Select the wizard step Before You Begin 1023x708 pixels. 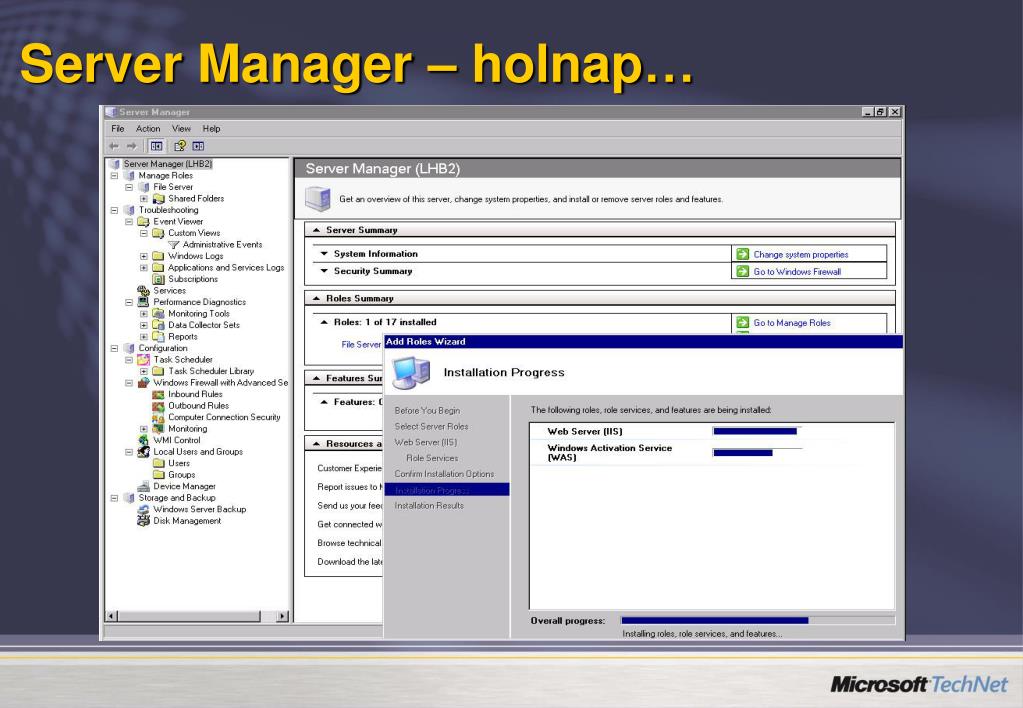[x=427, y=410]
